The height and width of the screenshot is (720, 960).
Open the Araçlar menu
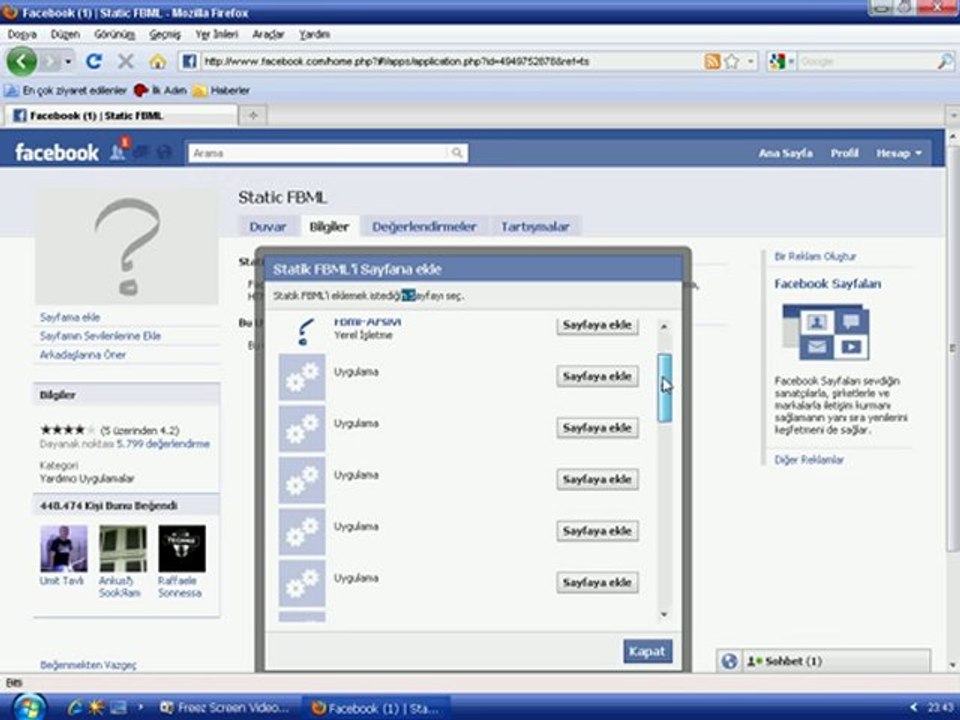click(x=268, y=34)
